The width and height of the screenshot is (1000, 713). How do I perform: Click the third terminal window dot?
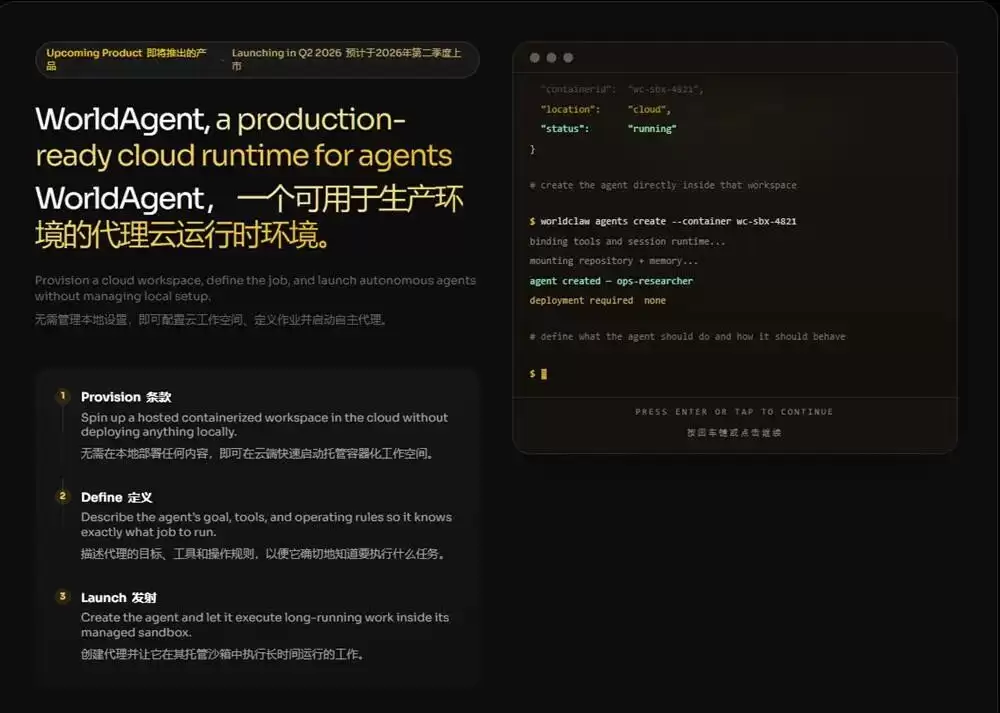pos(568,57)
